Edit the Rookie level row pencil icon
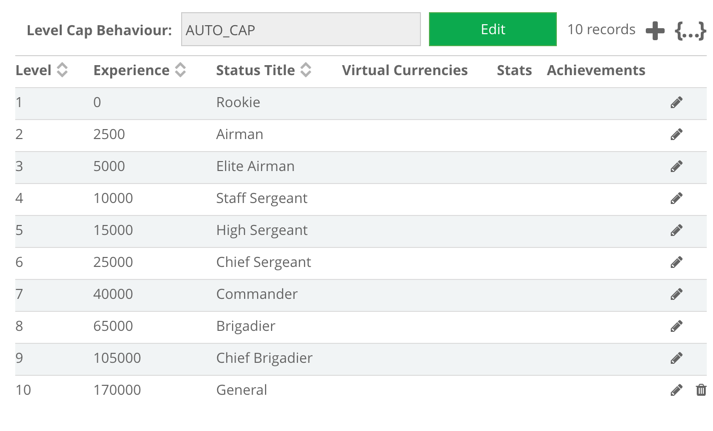This screenshot has width=713, height=431. [x=676, y=102]
